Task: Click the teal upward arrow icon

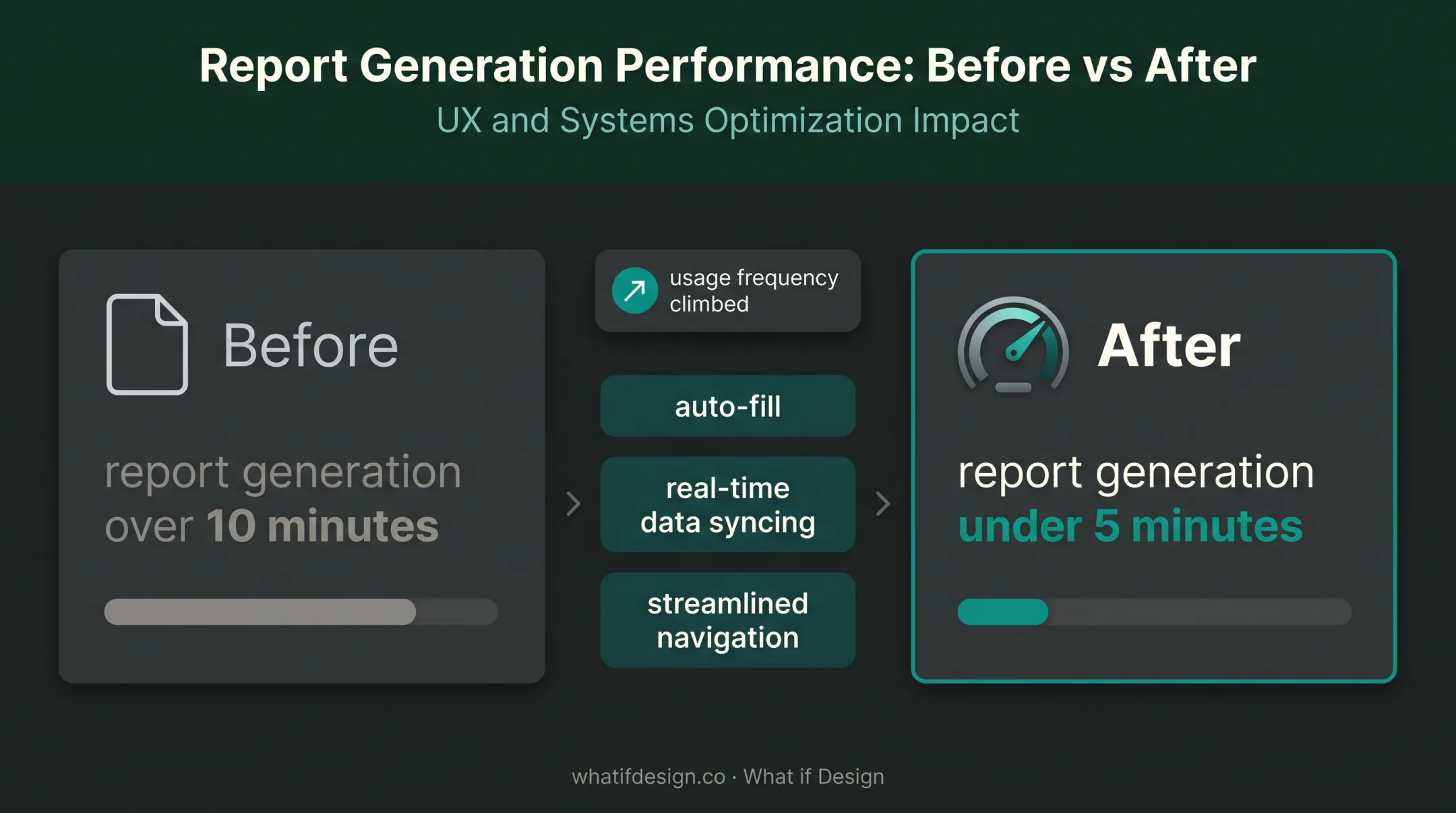Action: [x=634, y=291]
